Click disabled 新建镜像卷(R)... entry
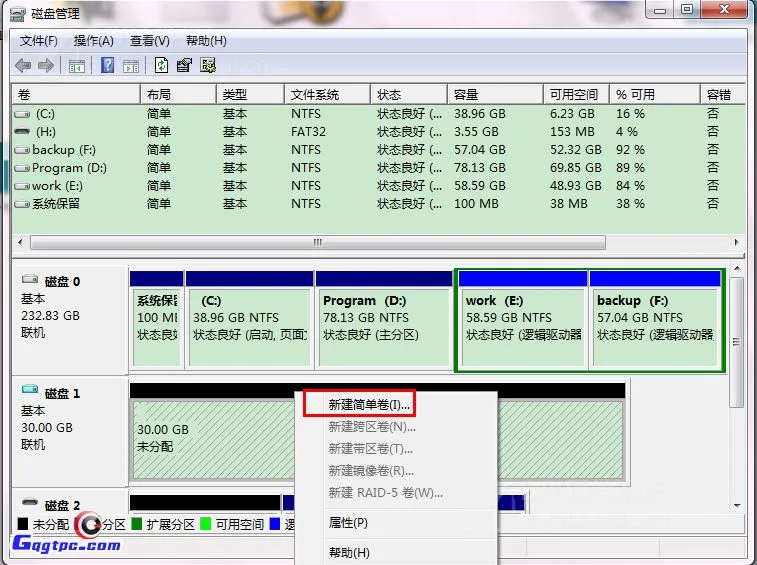 pos(371,471)
